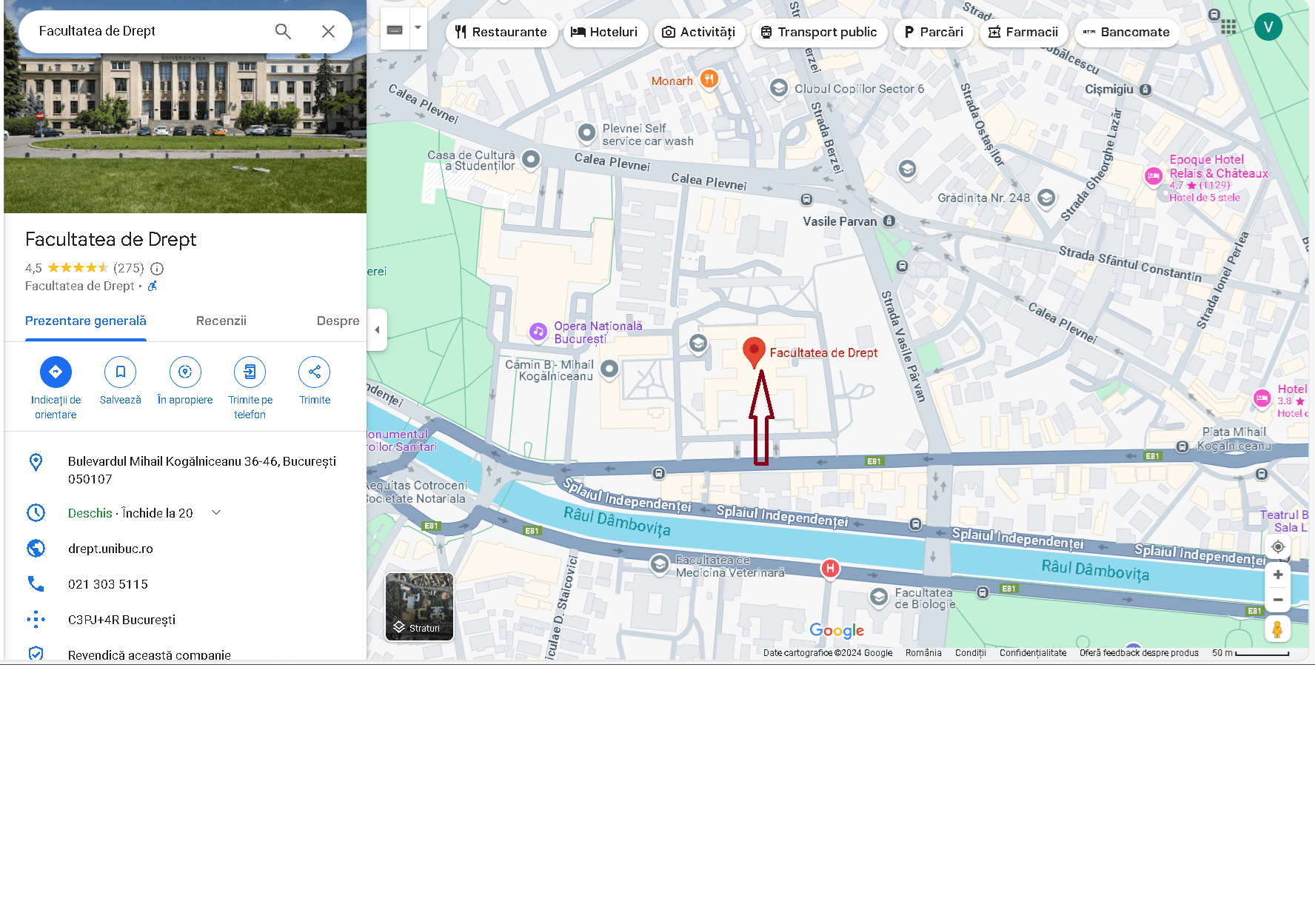Open the keyboard input tools dropdown arrow

point(418,28)
